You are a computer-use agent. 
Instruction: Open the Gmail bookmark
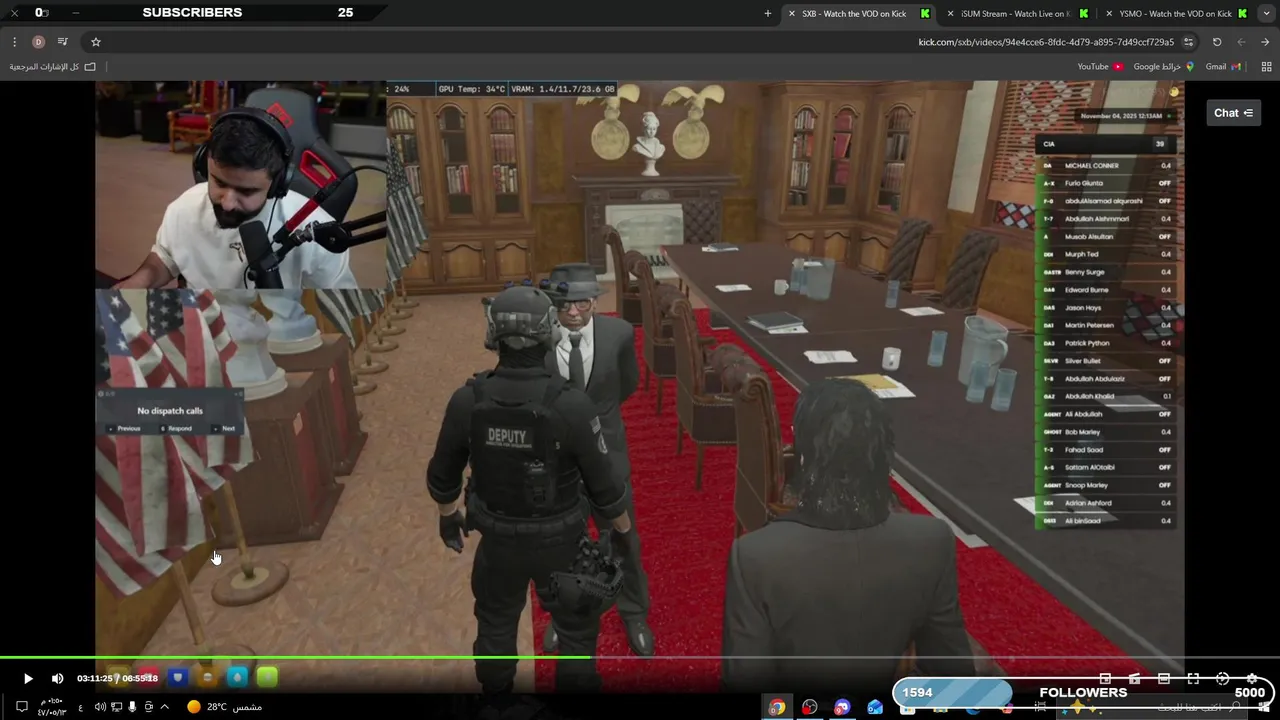click(1223, 67)
